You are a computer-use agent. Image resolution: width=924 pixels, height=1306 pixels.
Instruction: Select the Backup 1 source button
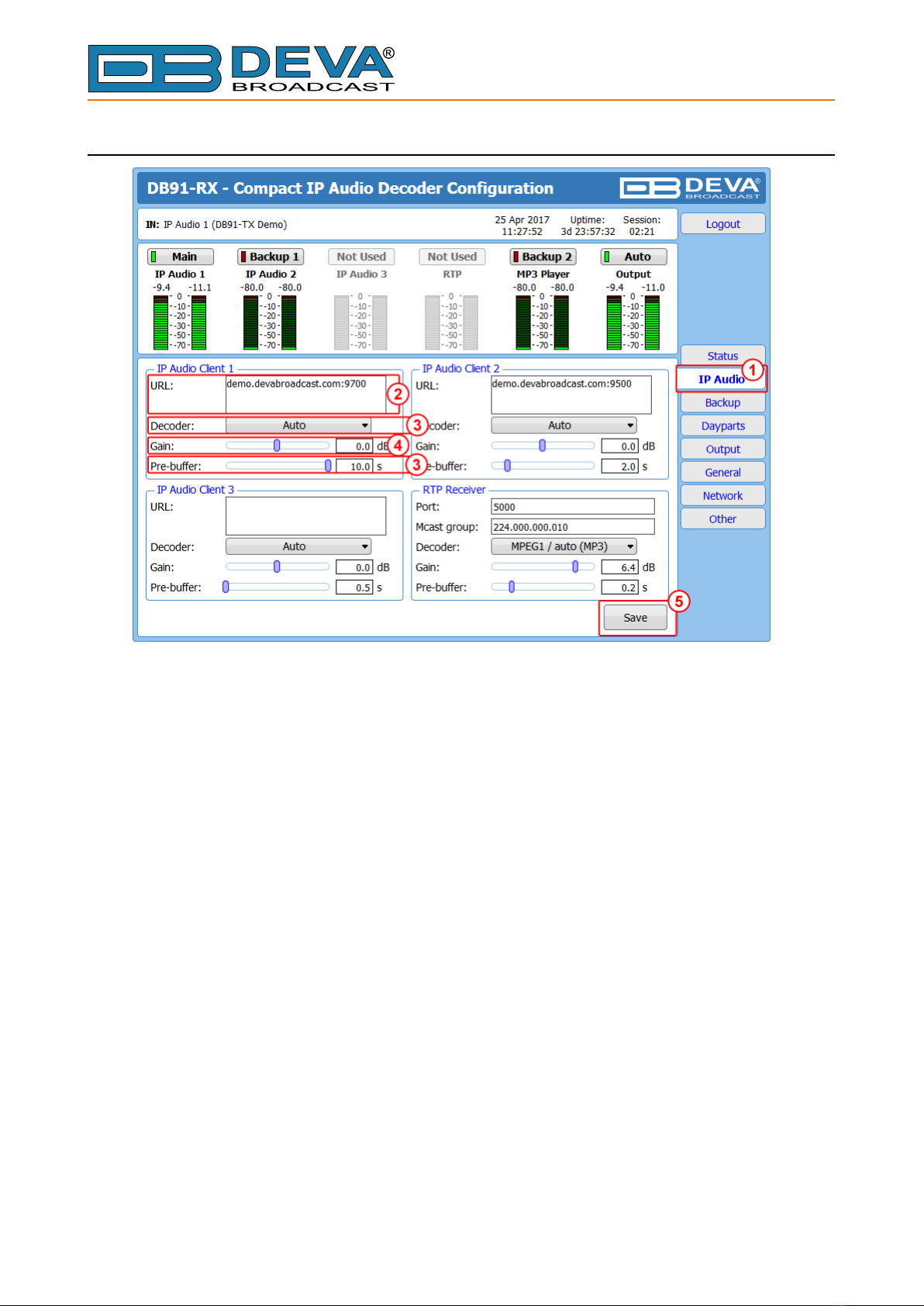coord(270,257)
